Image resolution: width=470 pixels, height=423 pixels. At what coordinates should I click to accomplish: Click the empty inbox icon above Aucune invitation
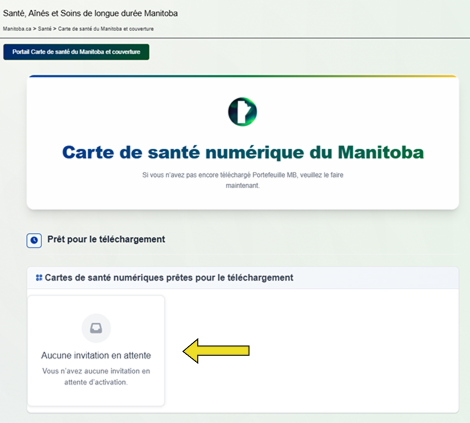point(96,328)
